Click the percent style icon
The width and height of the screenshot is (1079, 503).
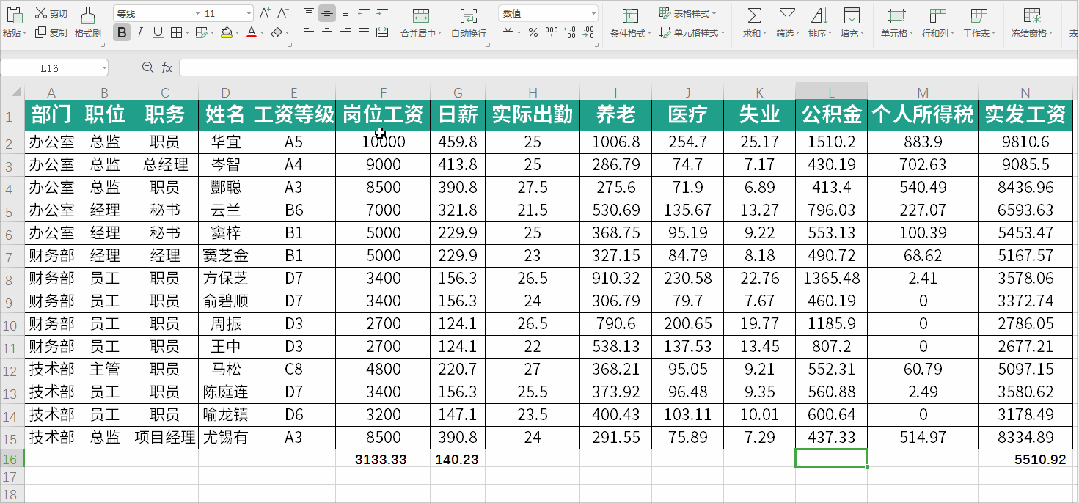tap(533, 32)
